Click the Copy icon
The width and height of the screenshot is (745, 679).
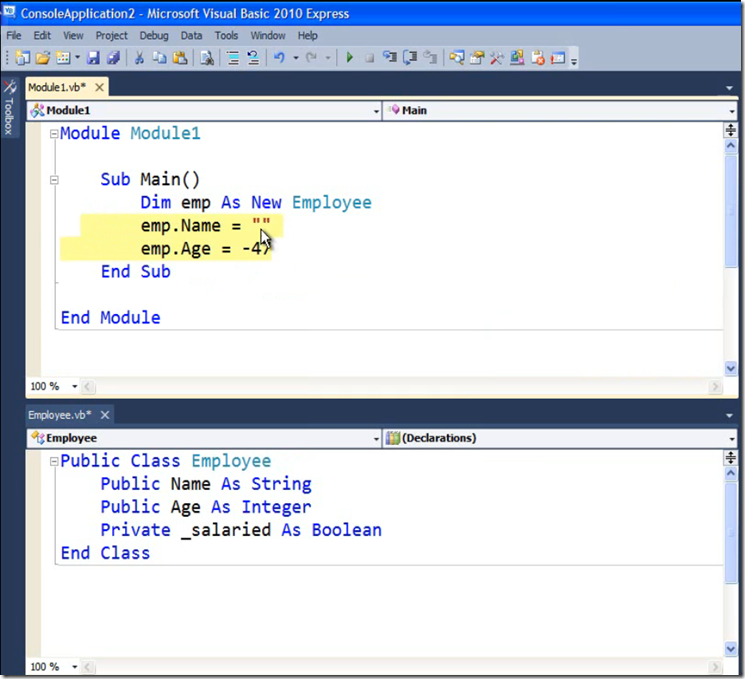[160, 58]
